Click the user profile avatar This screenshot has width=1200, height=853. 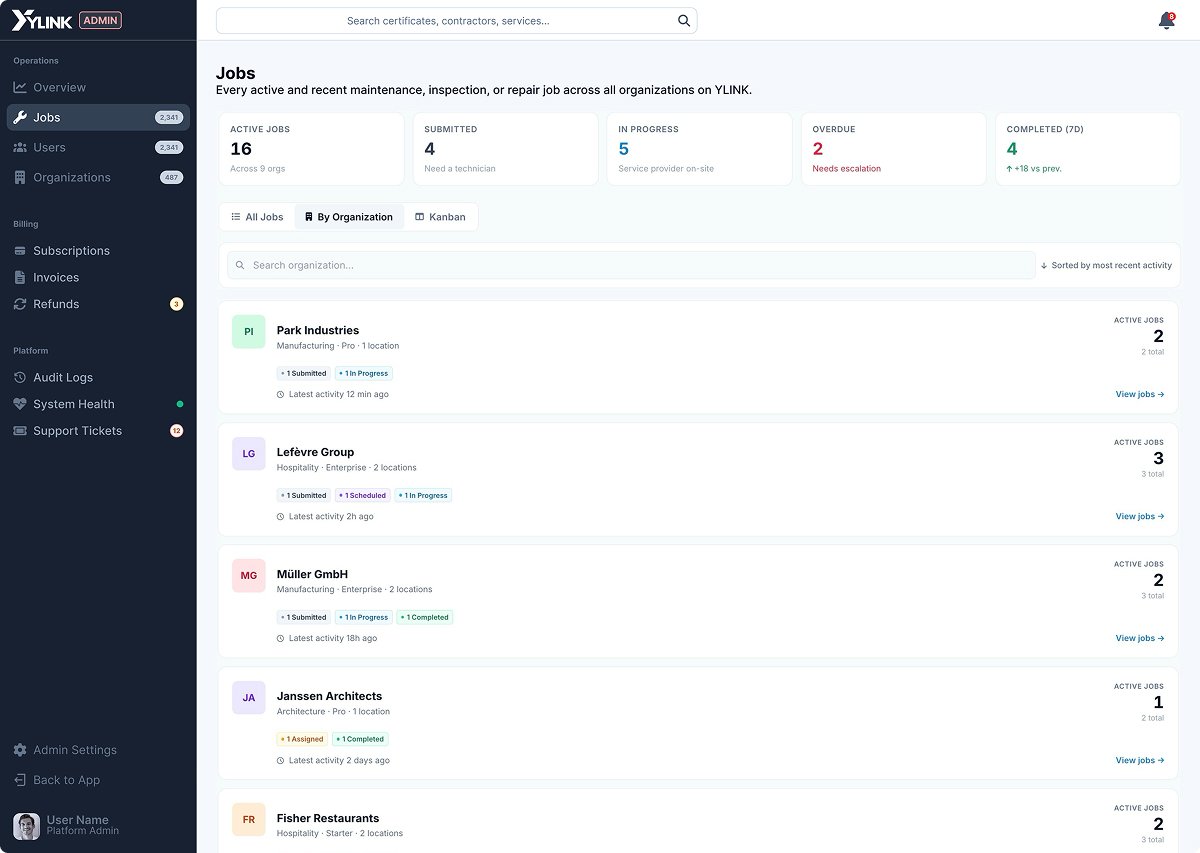(x=27, y=826)
